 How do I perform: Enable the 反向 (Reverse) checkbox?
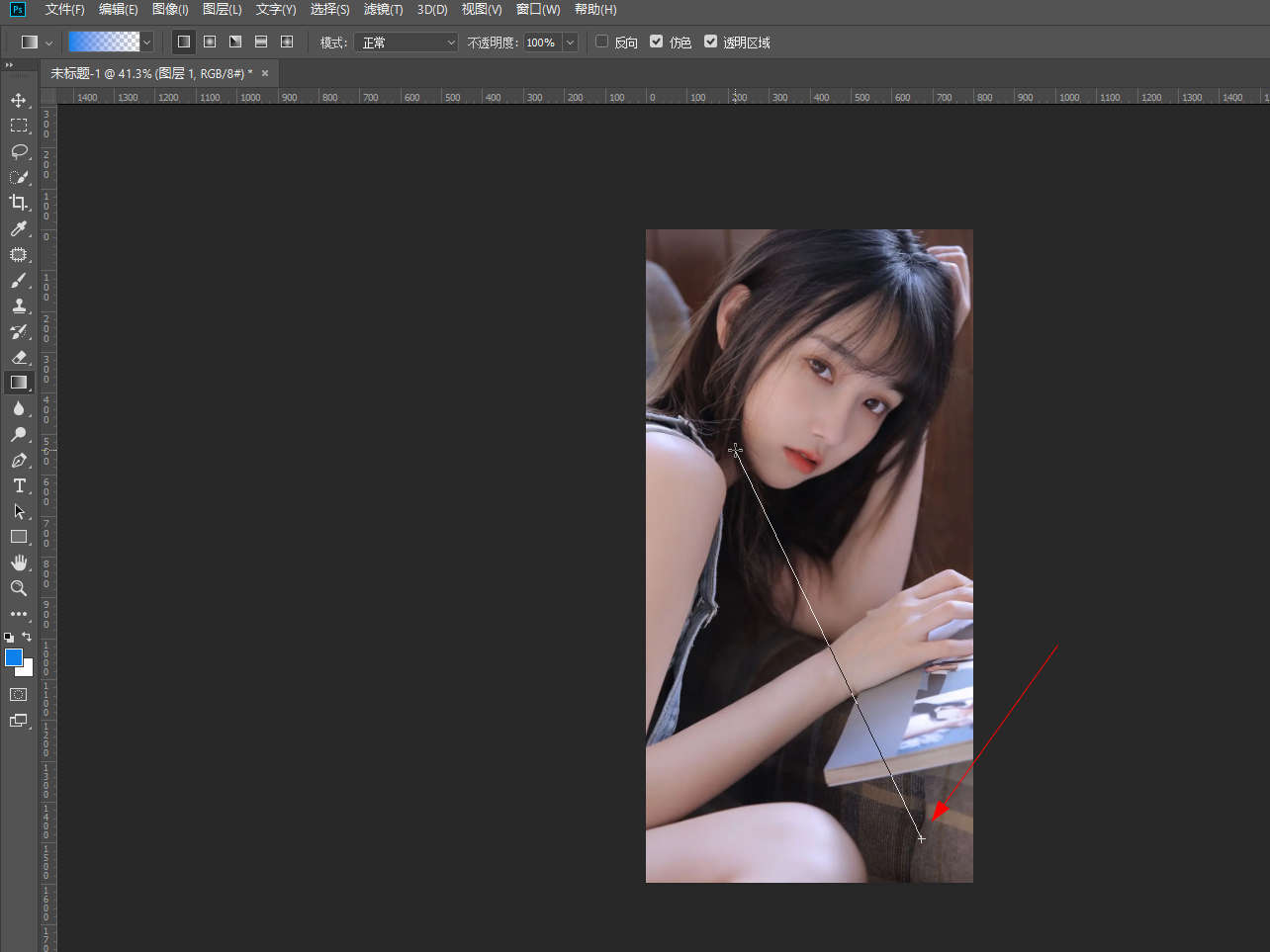pos(601,42)
